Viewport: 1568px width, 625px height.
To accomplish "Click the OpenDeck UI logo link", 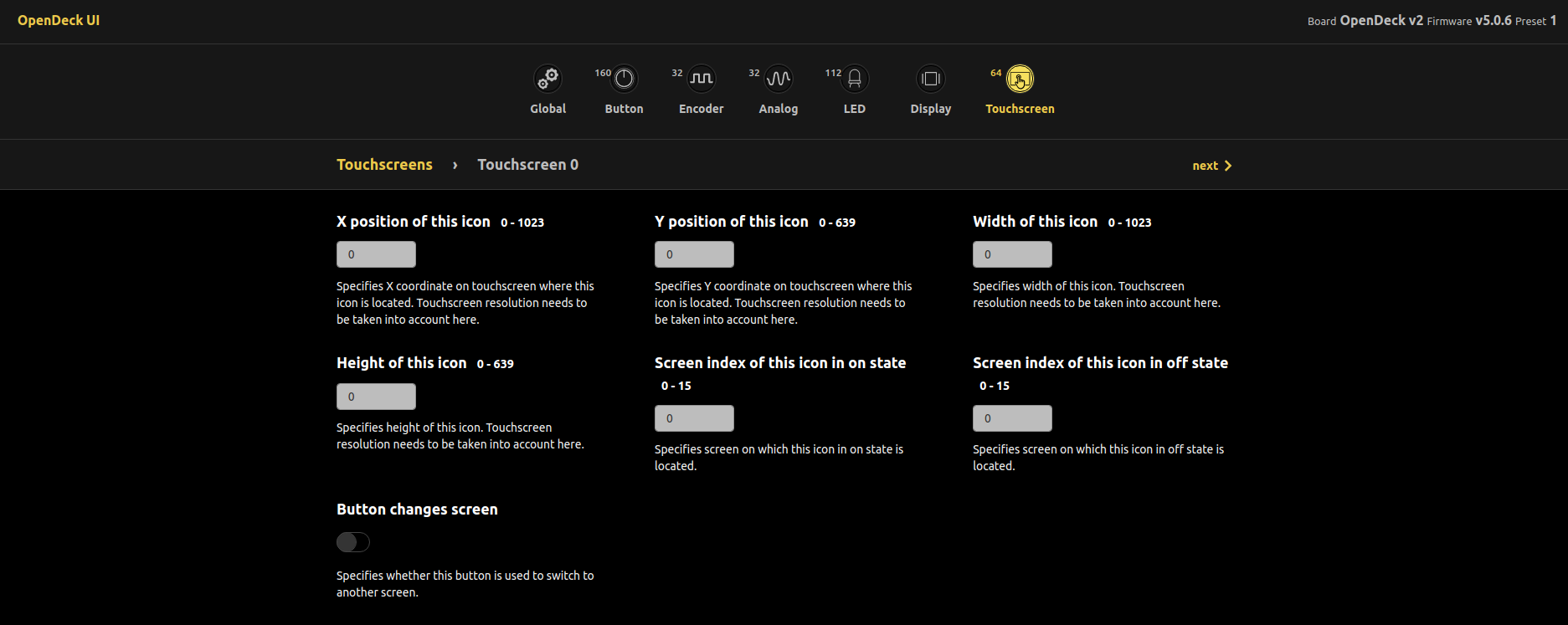I will tap(59, 20).
